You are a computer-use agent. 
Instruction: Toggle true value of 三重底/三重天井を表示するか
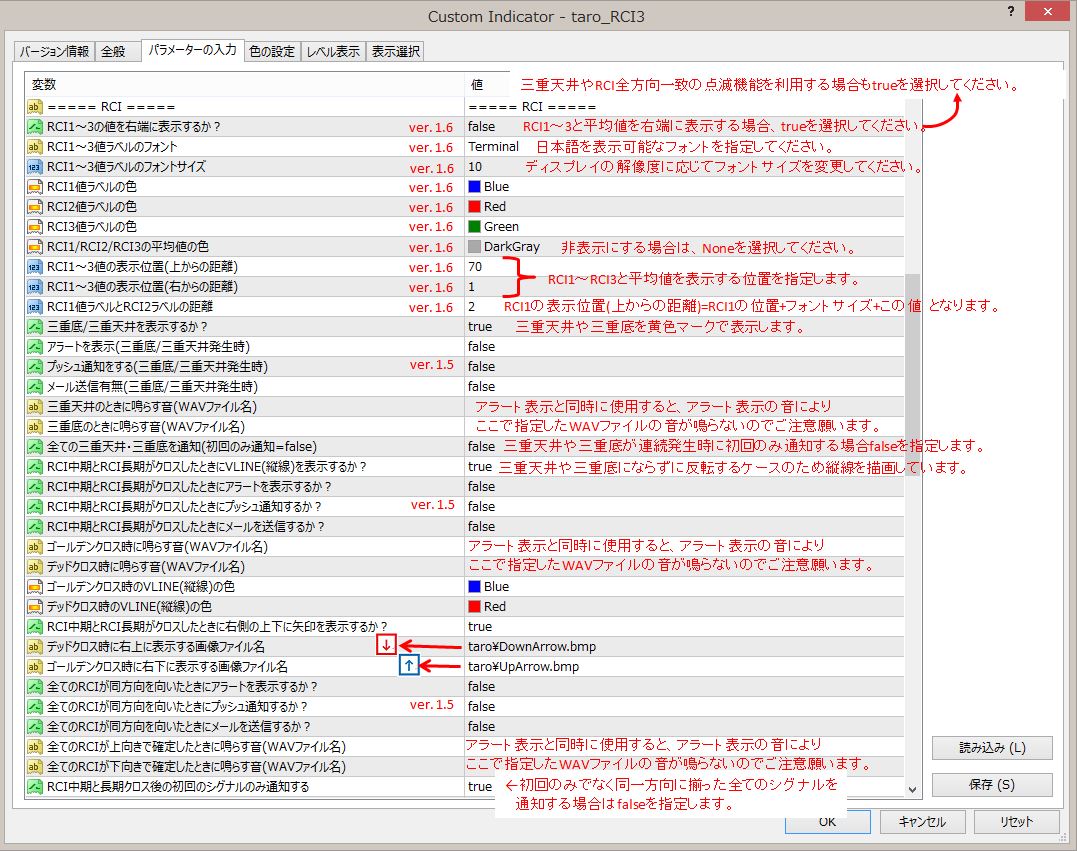click(x=480, y=327)
